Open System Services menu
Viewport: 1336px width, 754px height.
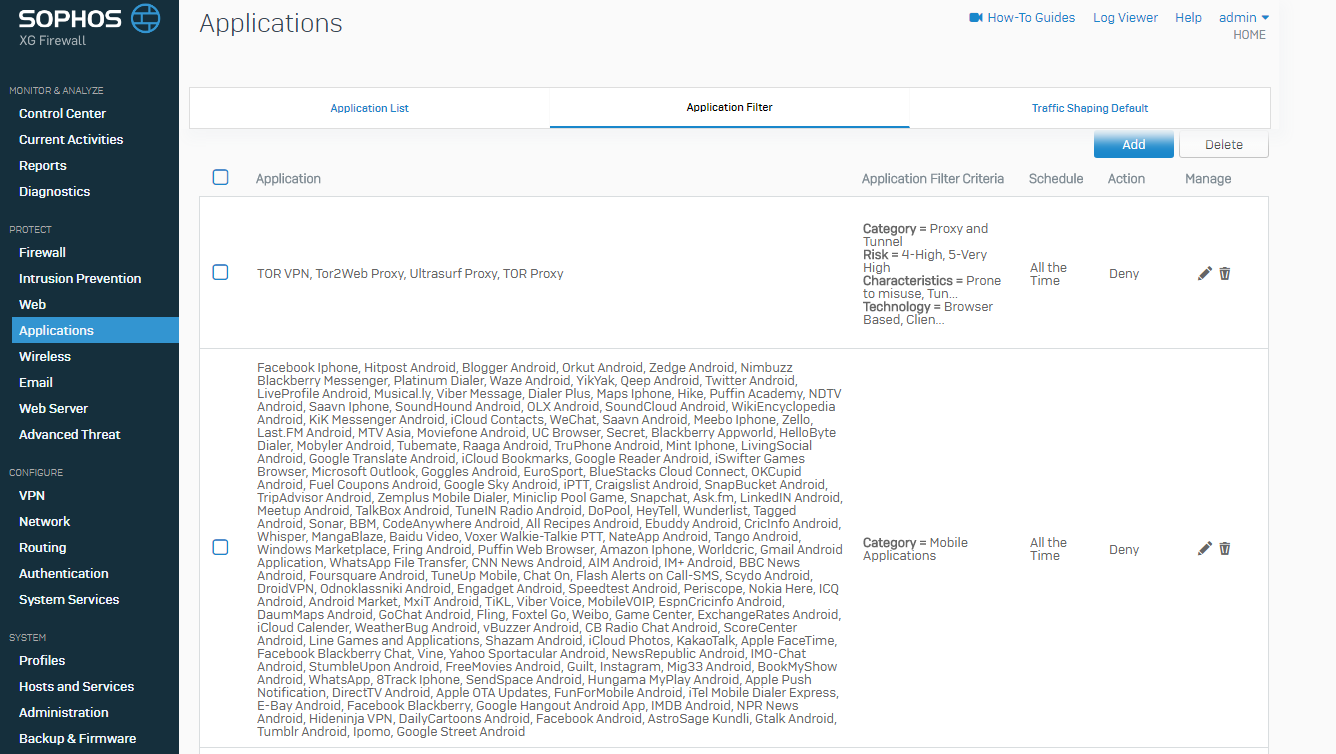click(x=69, y=600)
